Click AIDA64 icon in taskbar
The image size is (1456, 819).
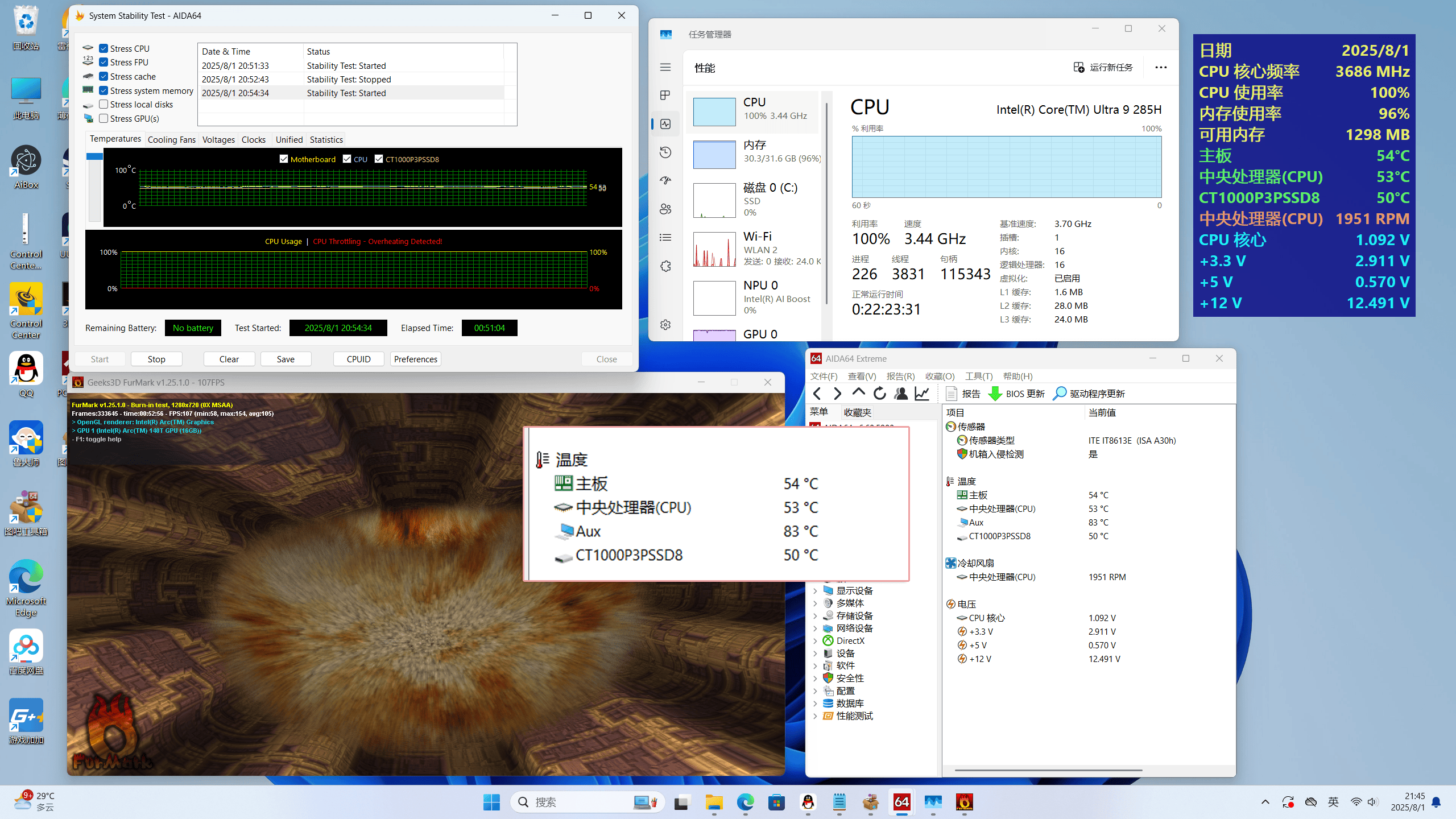click(x=902, y=802)
